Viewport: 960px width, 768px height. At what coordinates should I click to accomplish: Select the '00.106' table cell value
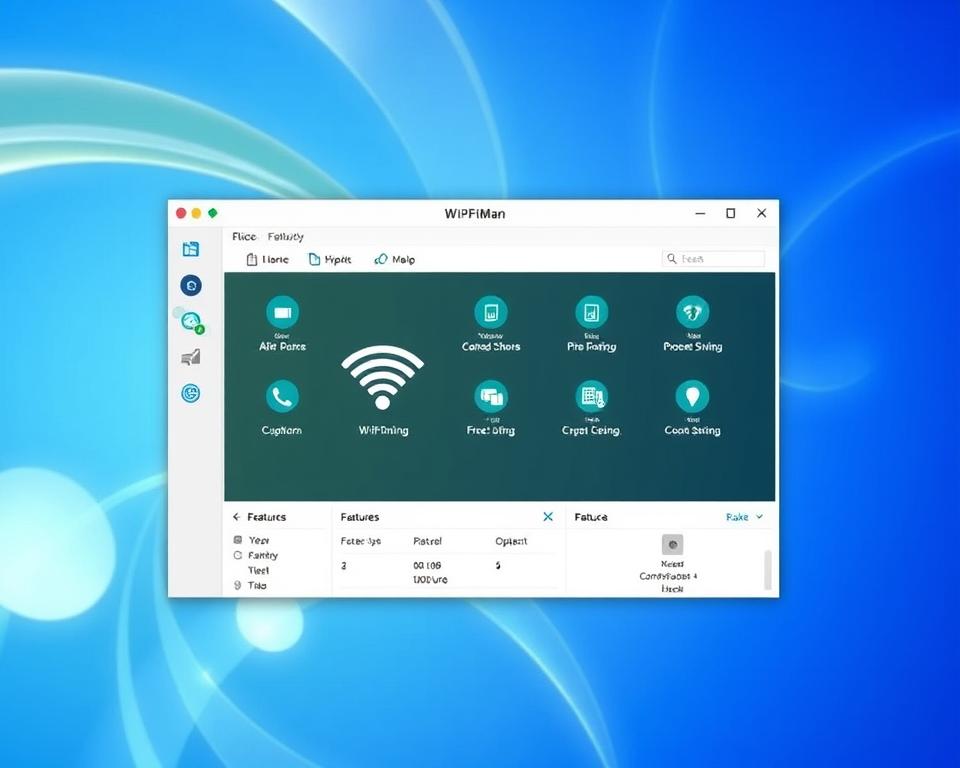pos(427,565)
